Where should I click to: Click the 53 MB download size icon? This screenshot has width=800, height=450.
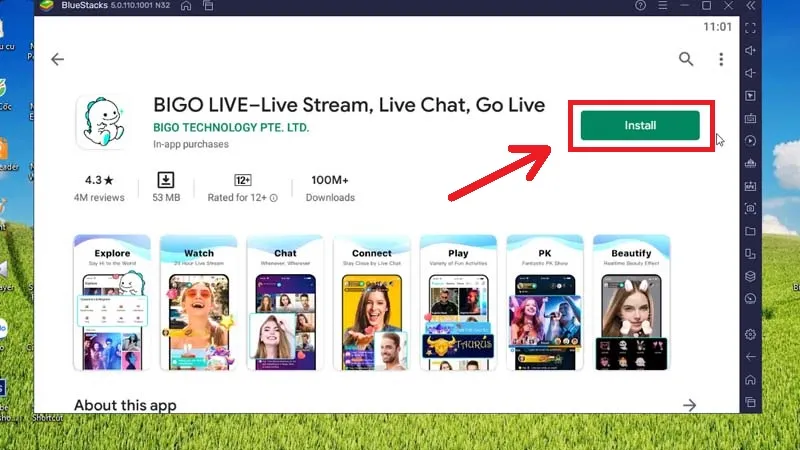[166, 180]
